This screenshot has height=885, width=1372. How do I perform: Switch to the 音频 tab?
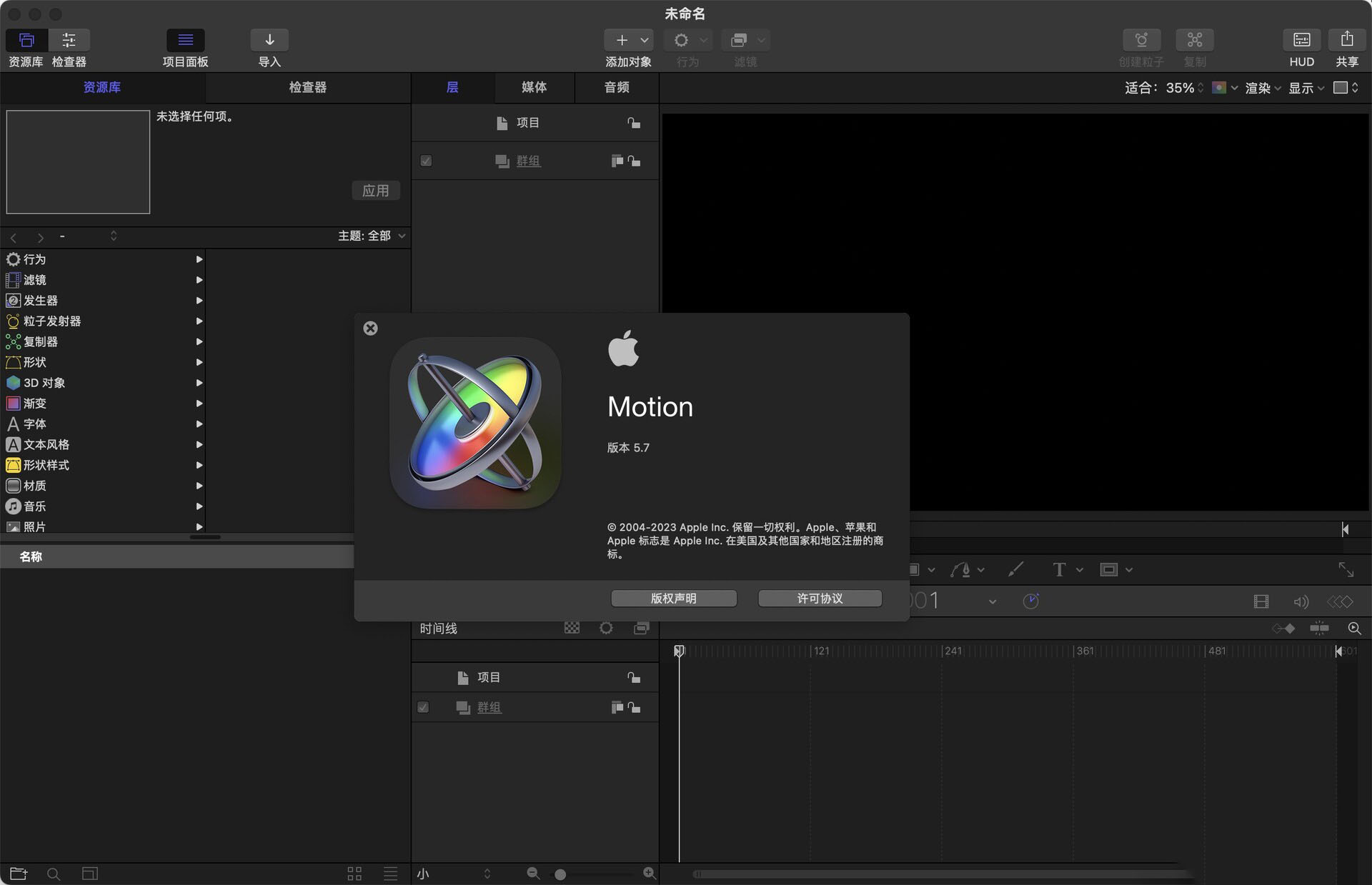coord(617,87)
